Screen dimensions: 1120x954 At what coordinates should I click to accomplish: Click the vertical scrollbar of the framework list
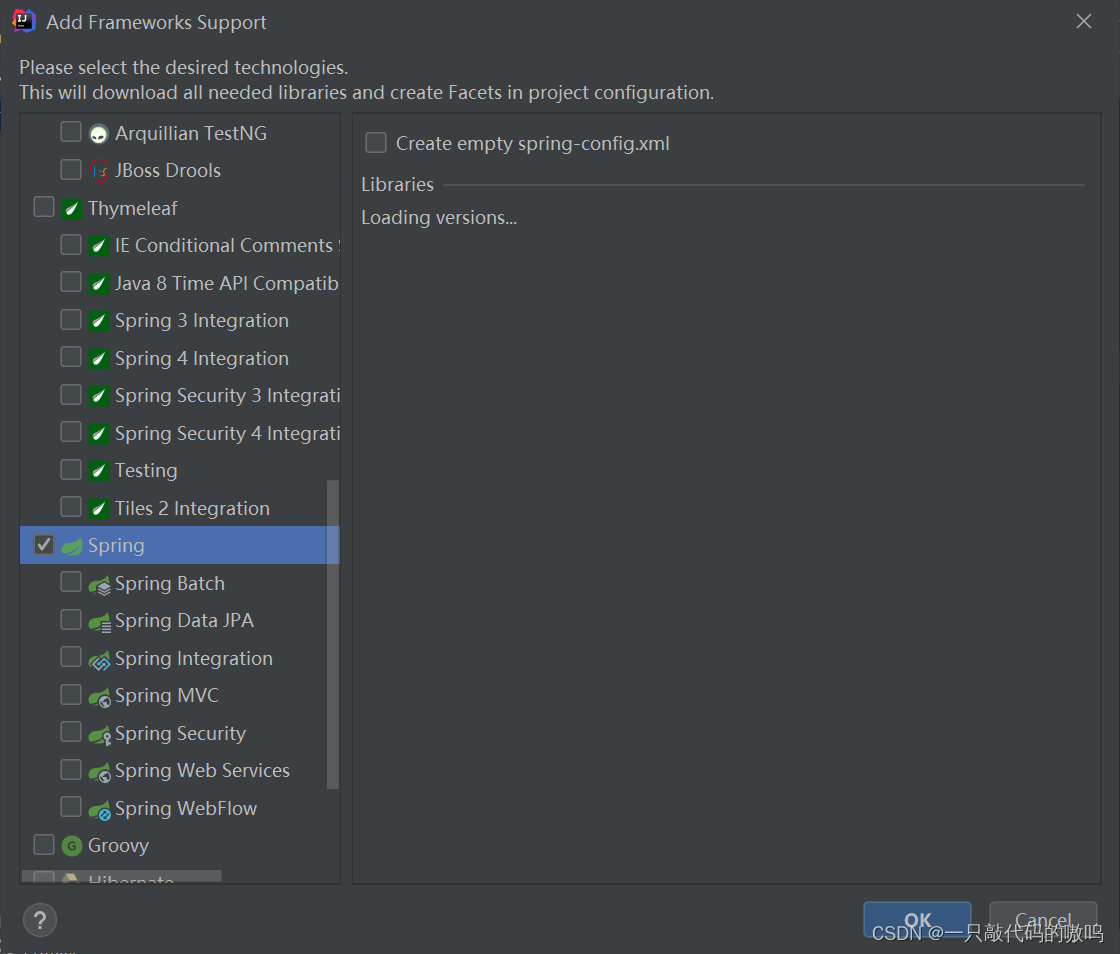tap(333, 635)
